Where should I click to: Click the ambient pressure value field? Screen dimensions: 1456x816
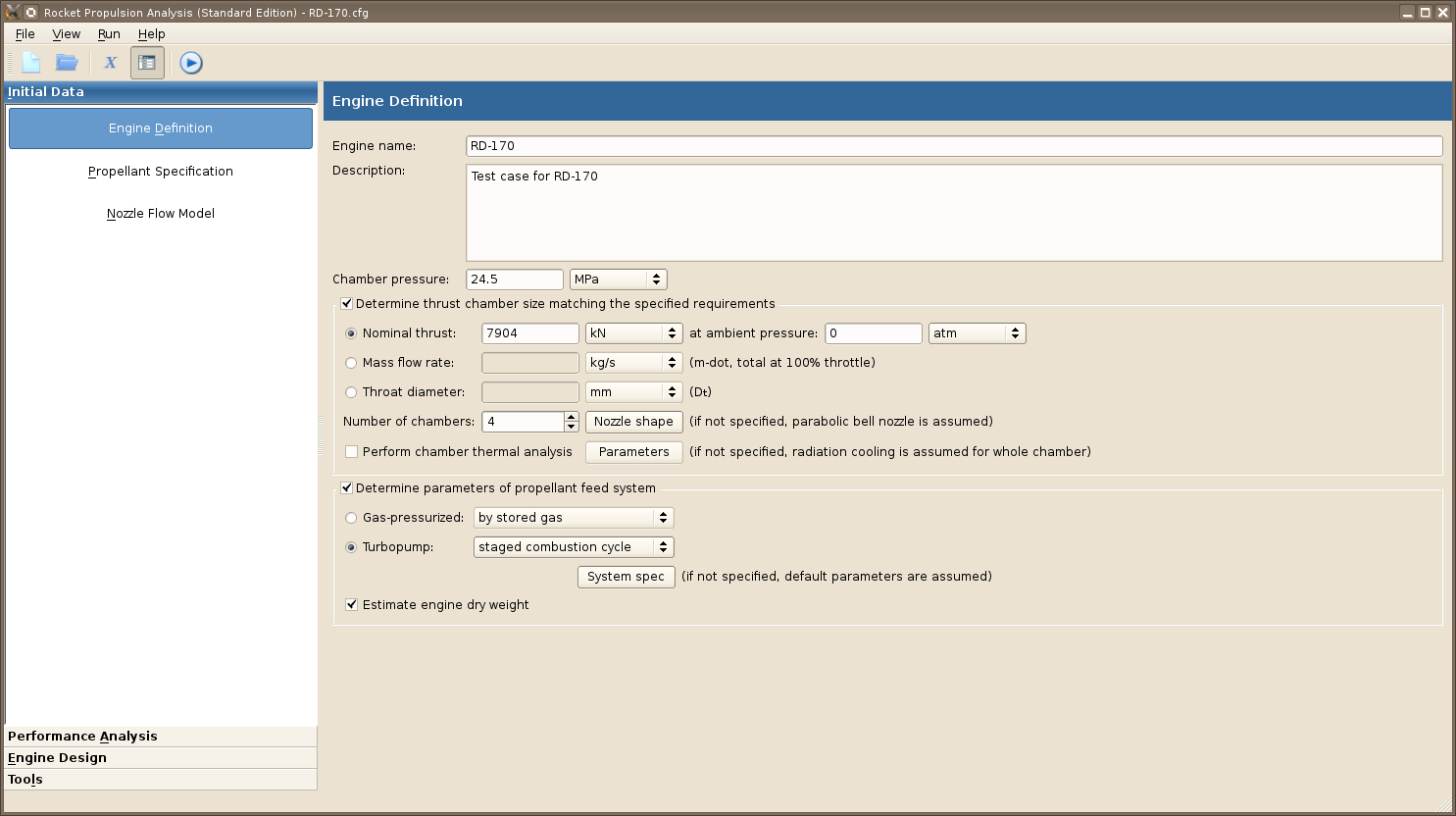click(x=874, y=333)
